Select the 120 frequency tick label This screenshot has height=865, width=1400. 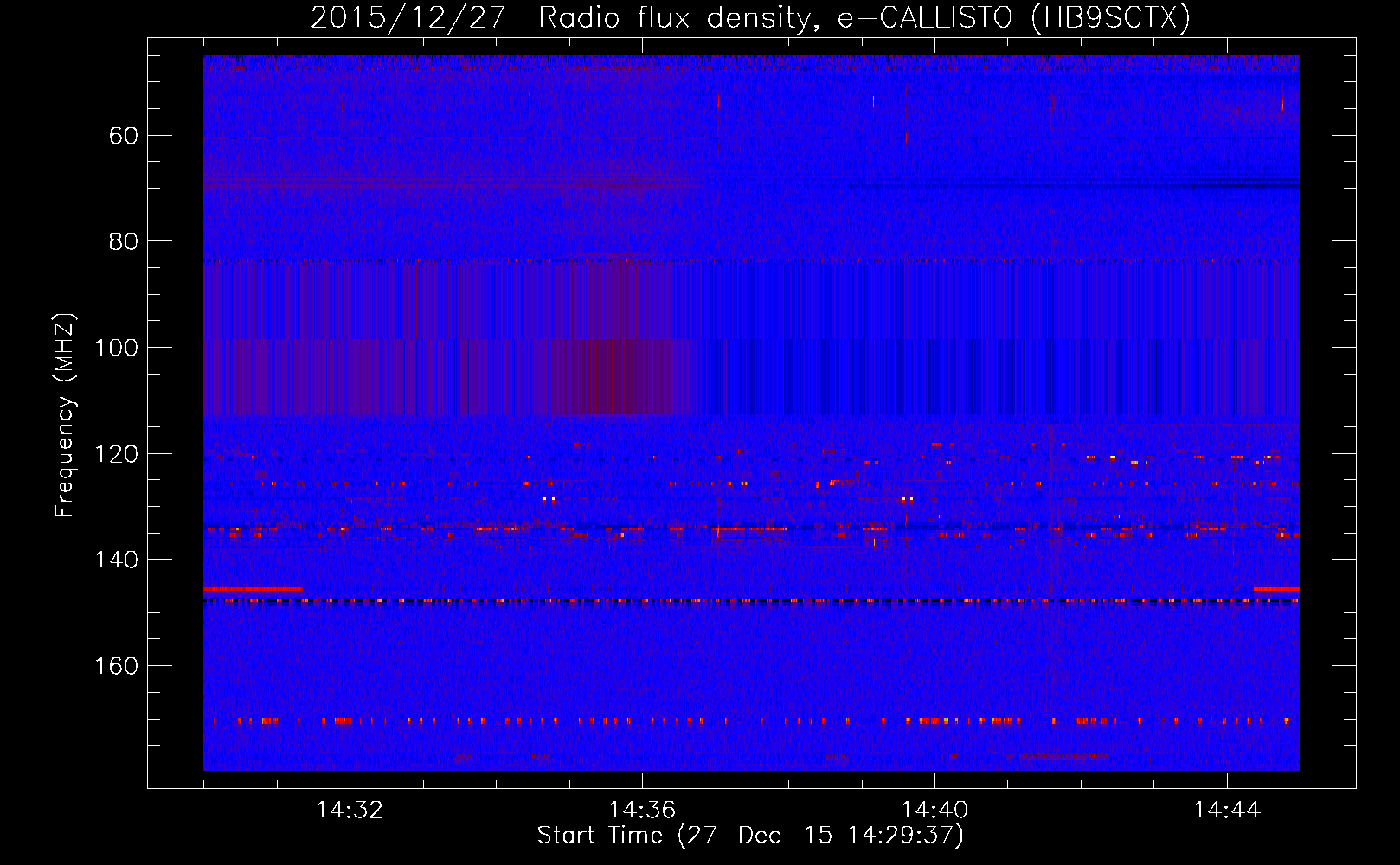point(116,454)
